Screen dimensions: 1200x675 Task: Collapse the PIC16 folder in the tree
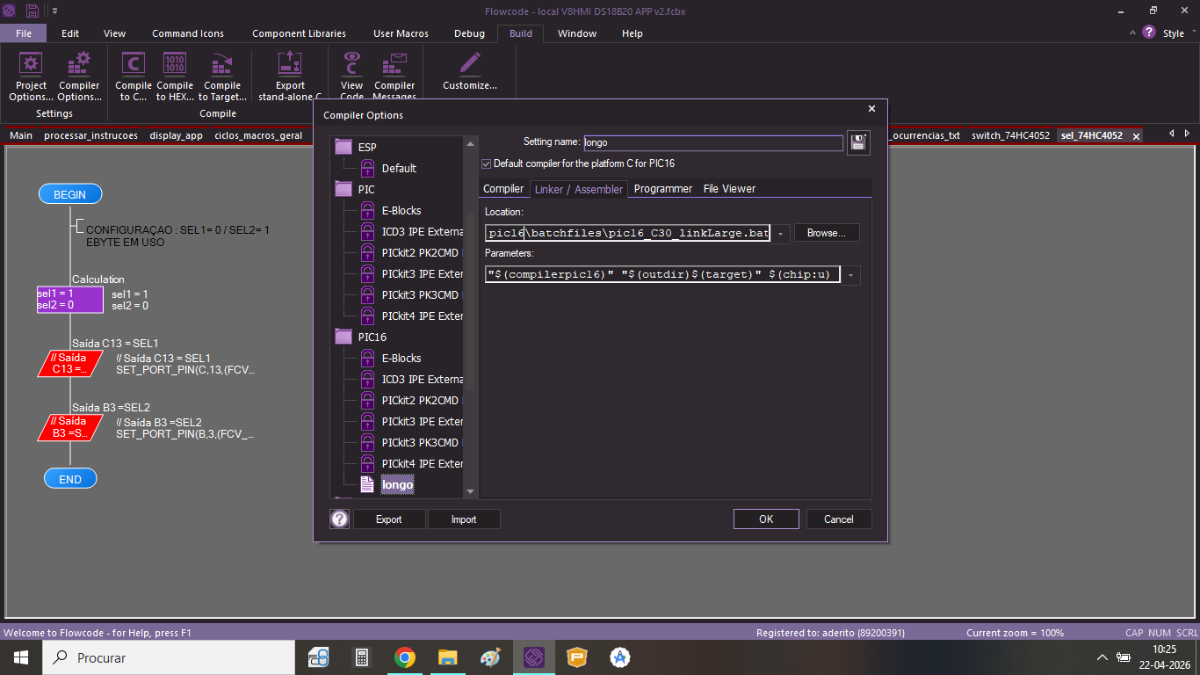344,337
